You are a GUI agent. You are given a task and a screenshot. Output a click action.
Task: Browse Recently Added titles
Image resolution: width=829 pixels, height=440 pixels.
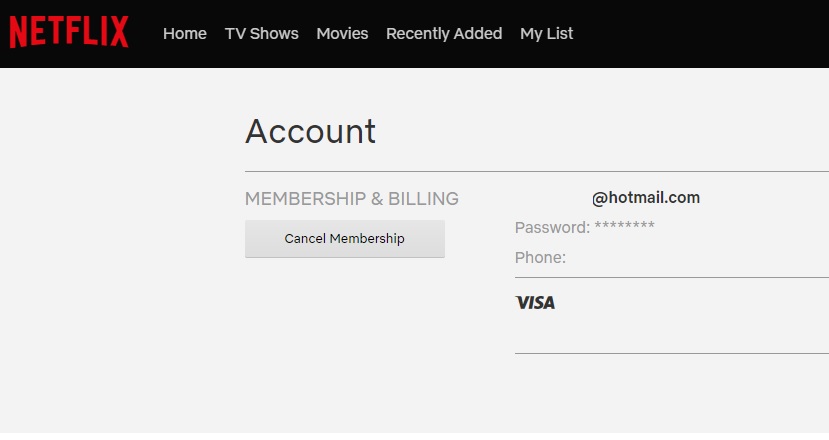coord(444,33)
